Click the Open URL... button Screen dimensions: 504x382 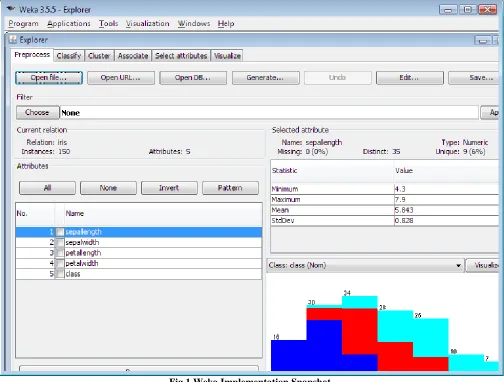coord(121,78)
